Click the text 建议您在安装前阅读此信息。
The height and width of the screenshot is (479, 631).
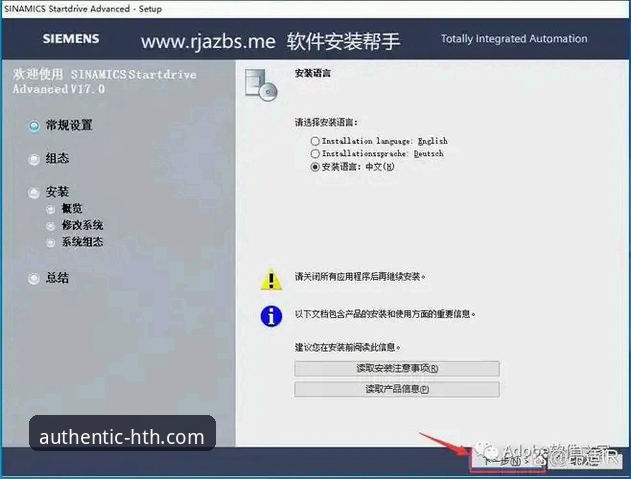pyautogui.click(x=348, y=347)
